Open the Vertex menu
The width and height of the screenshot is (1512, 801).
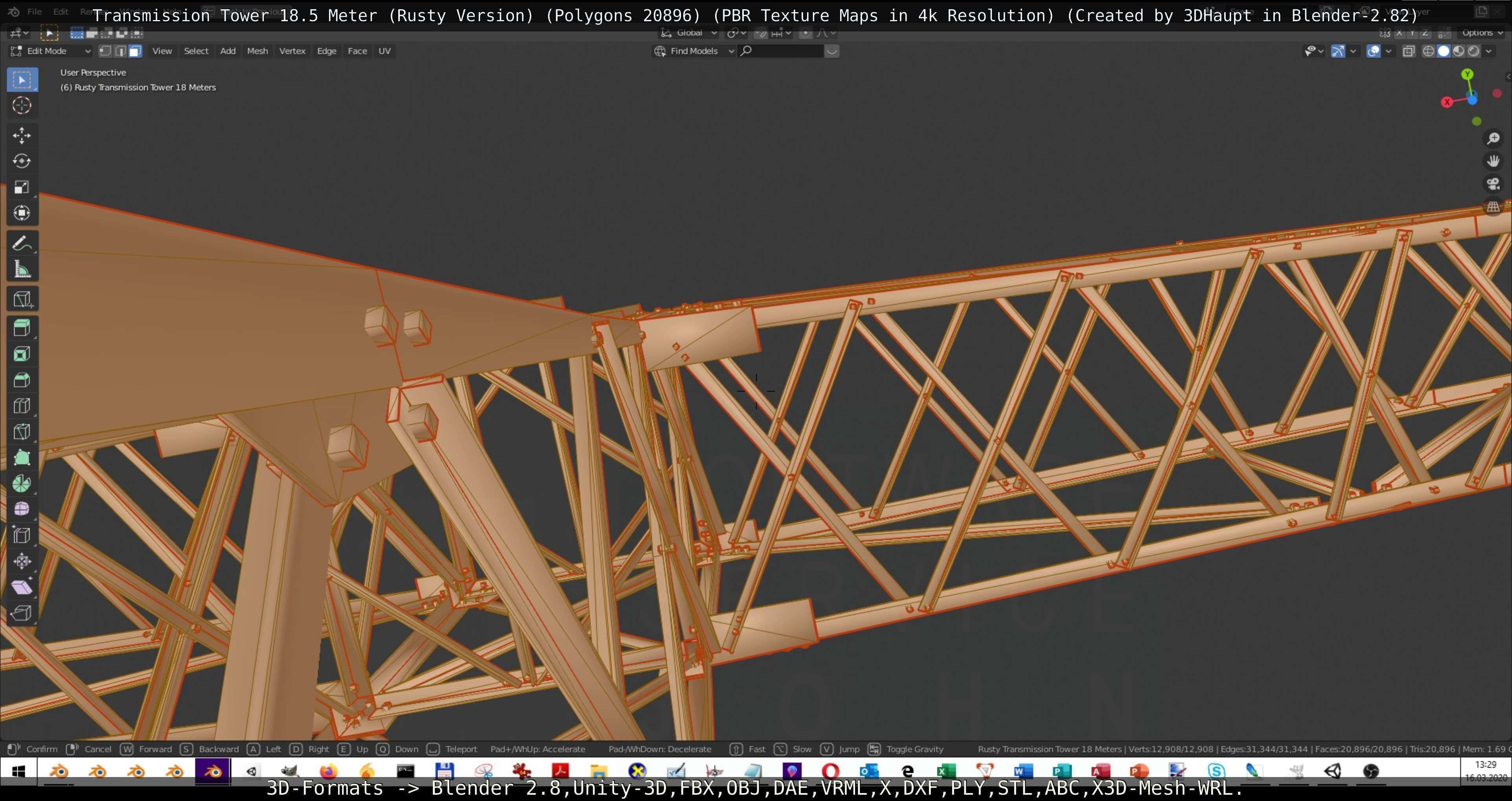pyautogui.click(x=292, y=51)
